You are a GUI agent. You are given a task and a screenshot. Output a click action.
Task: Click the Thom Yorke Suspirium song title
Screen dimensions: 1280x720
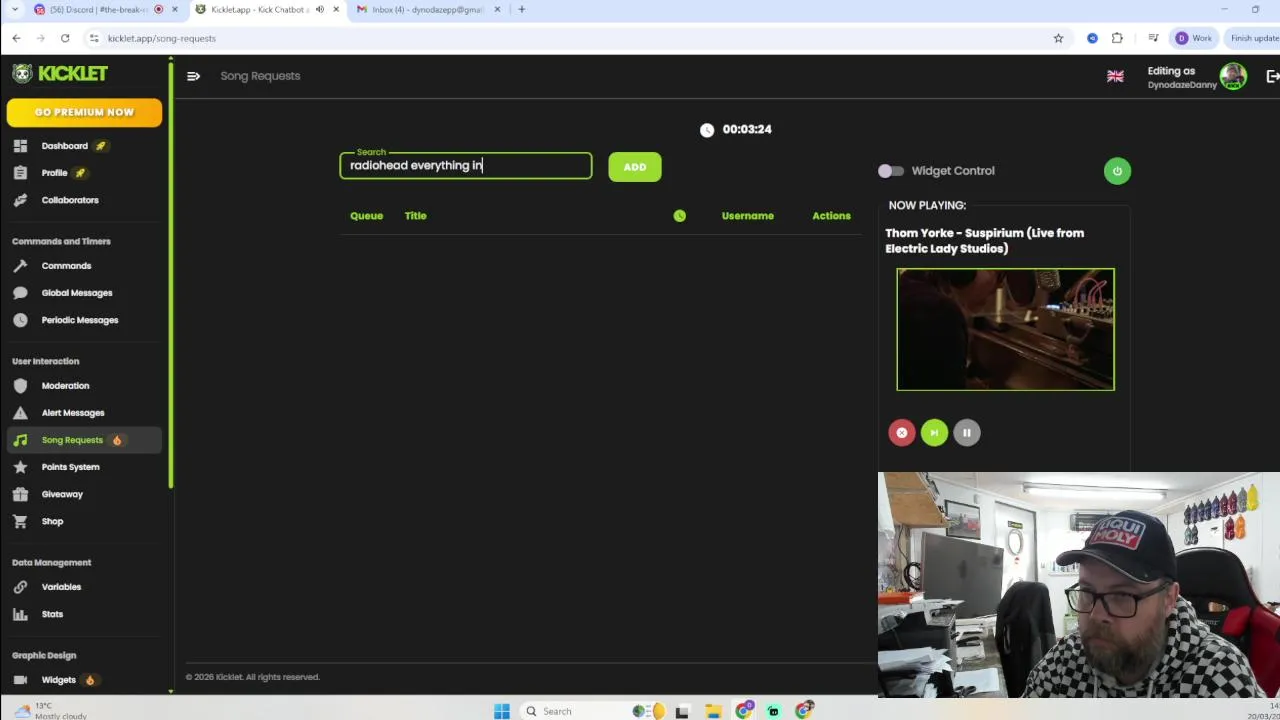985,241
